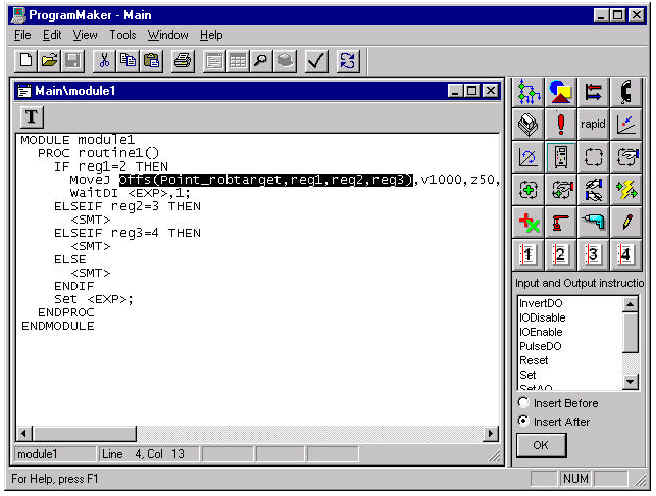Select the hand and green plus loop icon
Image resolution: width=656 pixels, height=496 pixels.
[x=561, y=189]
